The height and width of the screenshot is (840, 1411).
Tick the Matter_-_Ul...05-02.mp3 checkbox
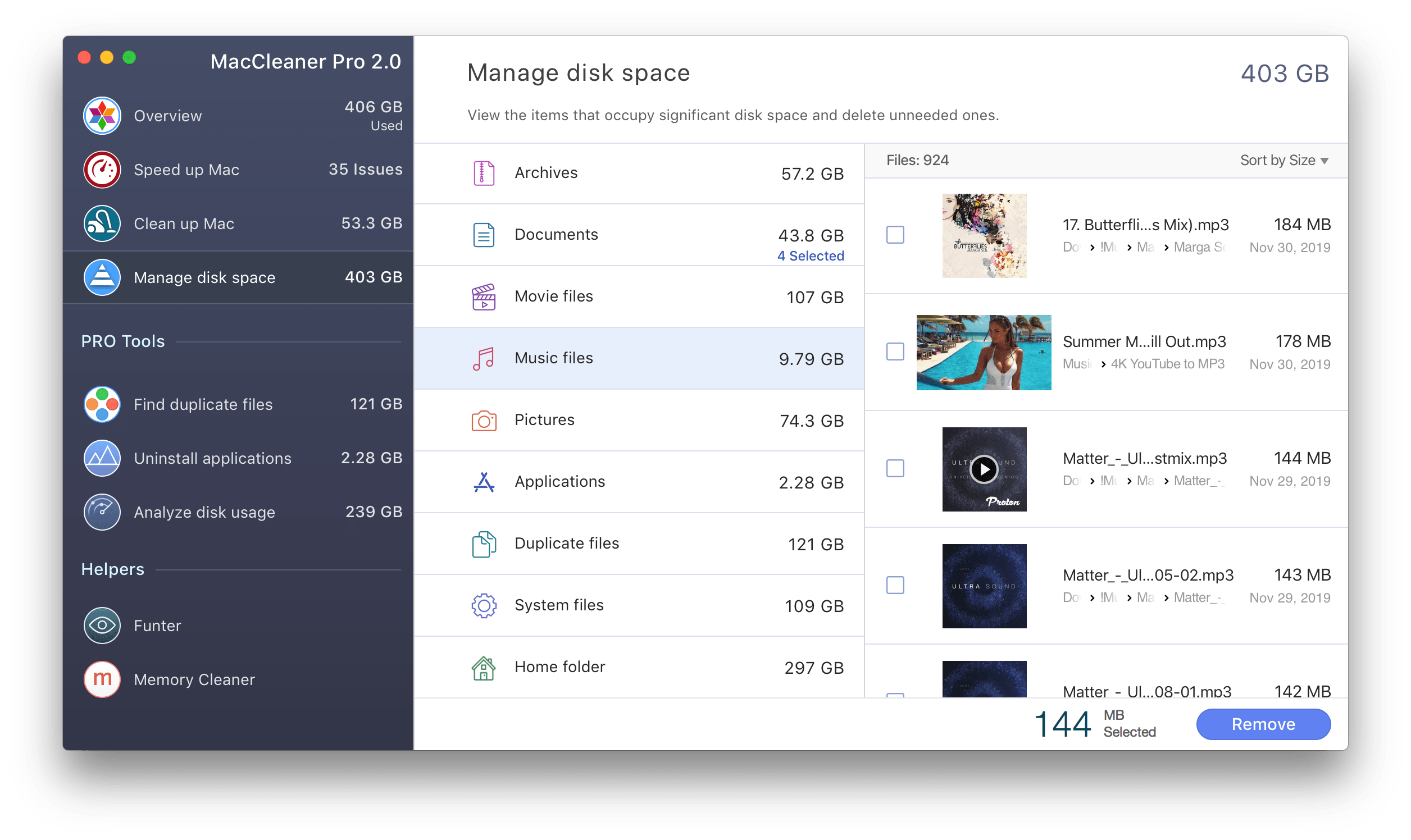895,585
